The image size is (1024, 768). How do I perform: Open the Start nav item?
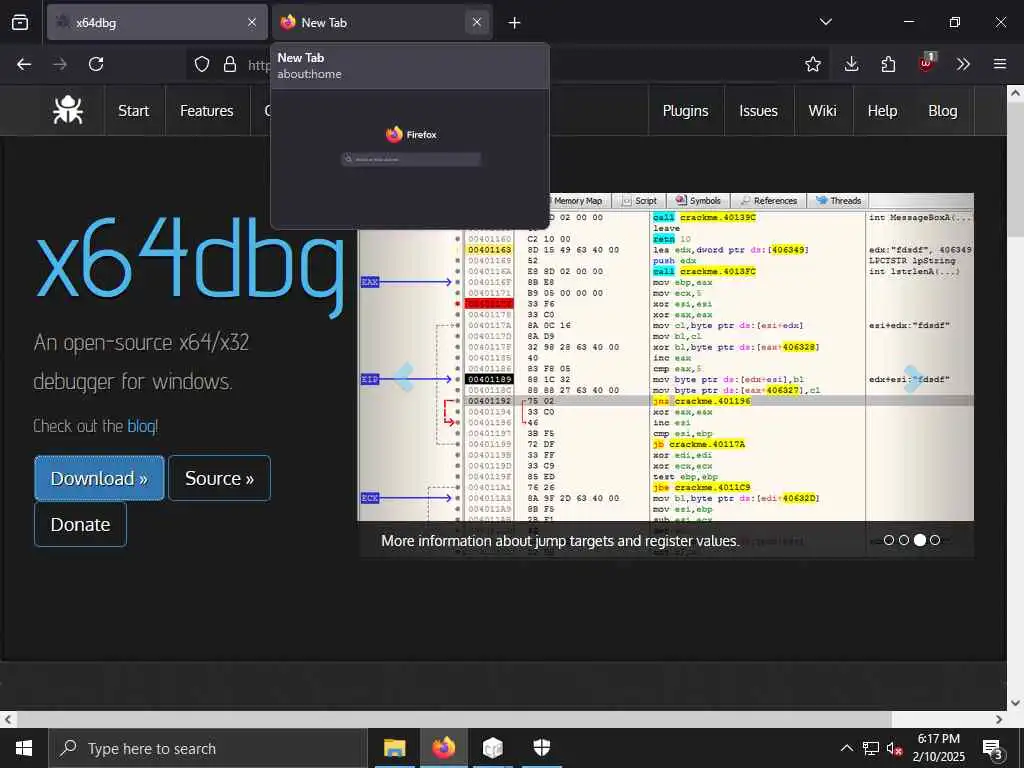pos(134,111)
